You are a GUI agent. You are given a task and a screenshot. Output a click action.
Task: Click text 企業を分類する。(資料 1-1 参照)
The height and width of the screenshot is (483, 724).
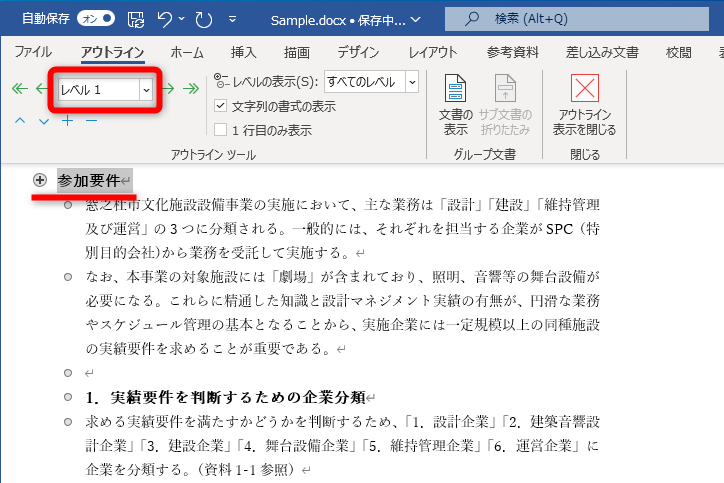(190, 470)
